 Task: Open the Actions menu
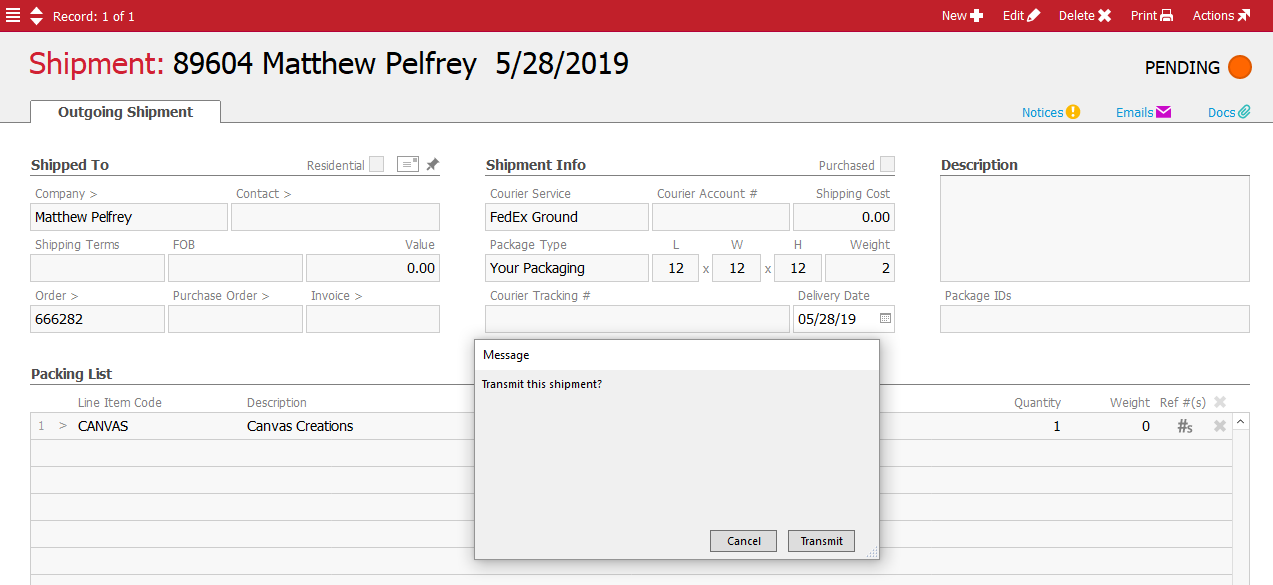coord(1221,16)
